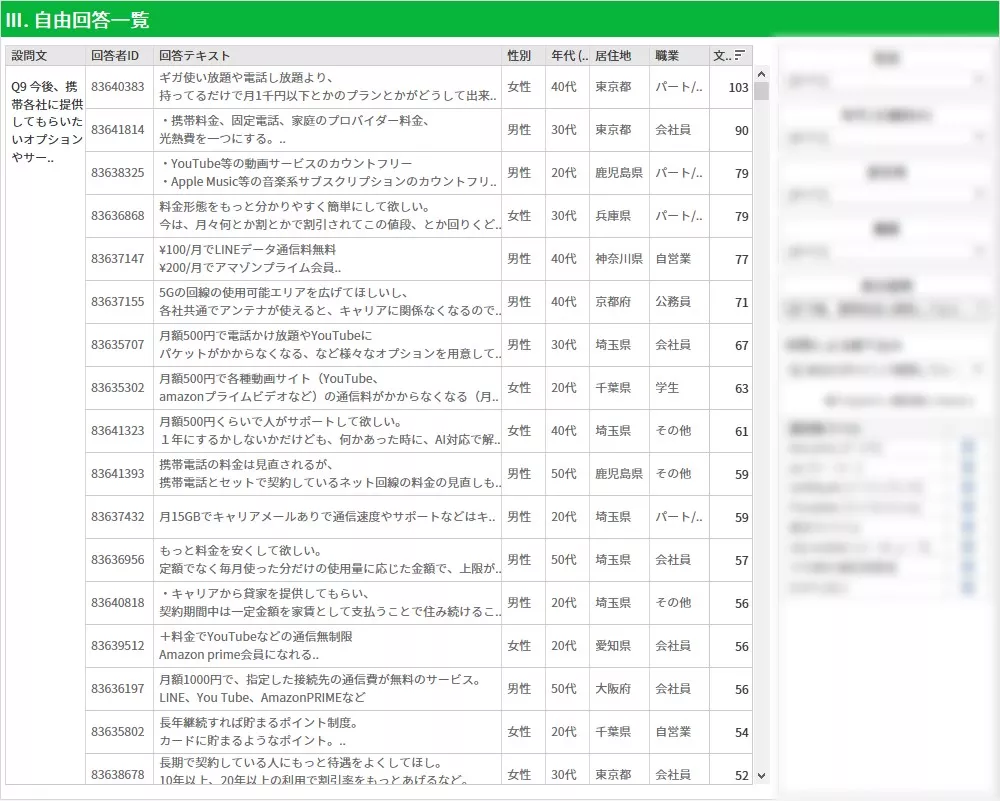Screen dimensions: 1000x801
Task: Click the Q9 question text cell
Action: [x=44, y=122]
